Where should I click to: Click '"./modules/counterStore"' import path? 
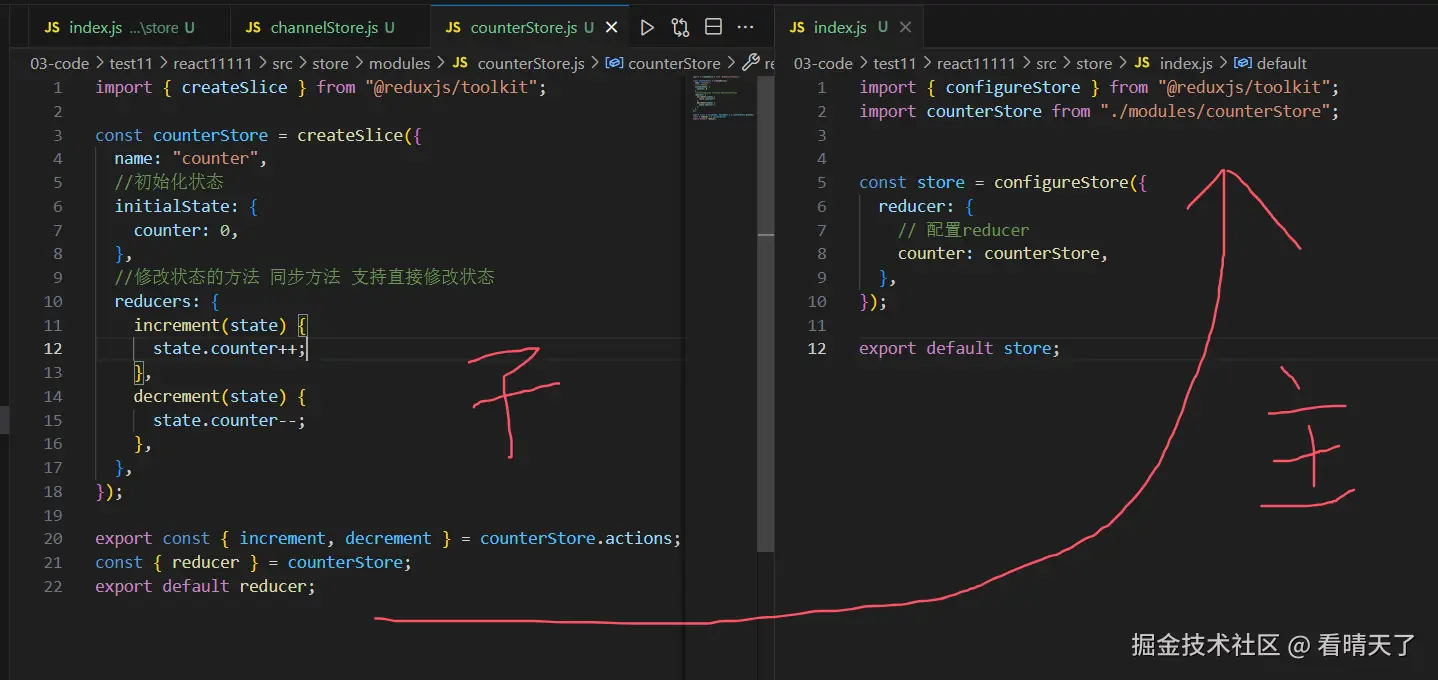1215,111
